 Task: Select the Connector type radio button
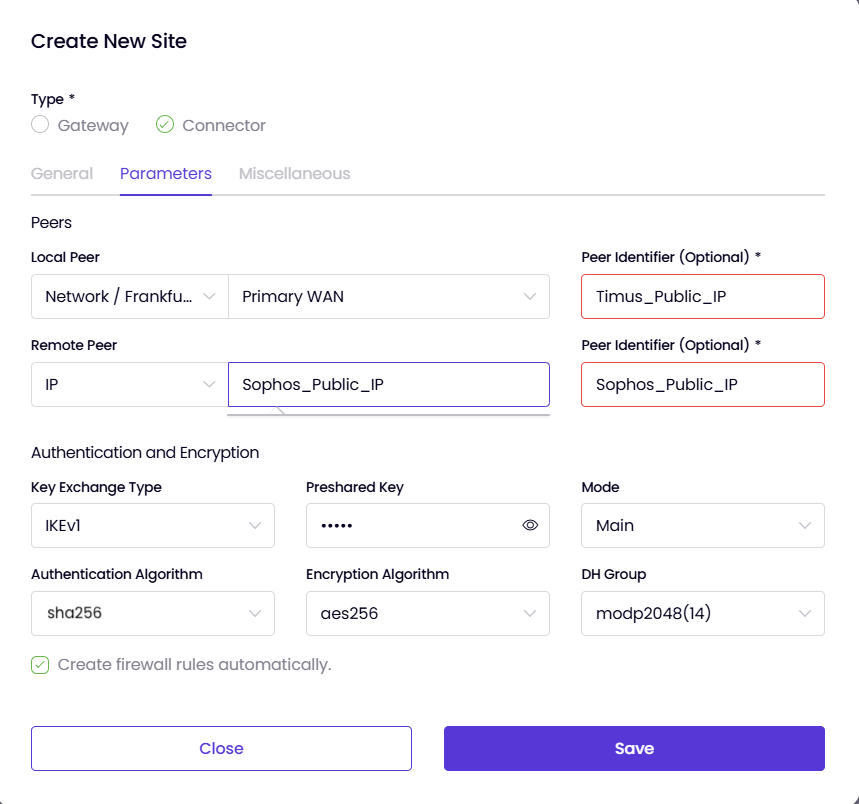click(165, 125)
